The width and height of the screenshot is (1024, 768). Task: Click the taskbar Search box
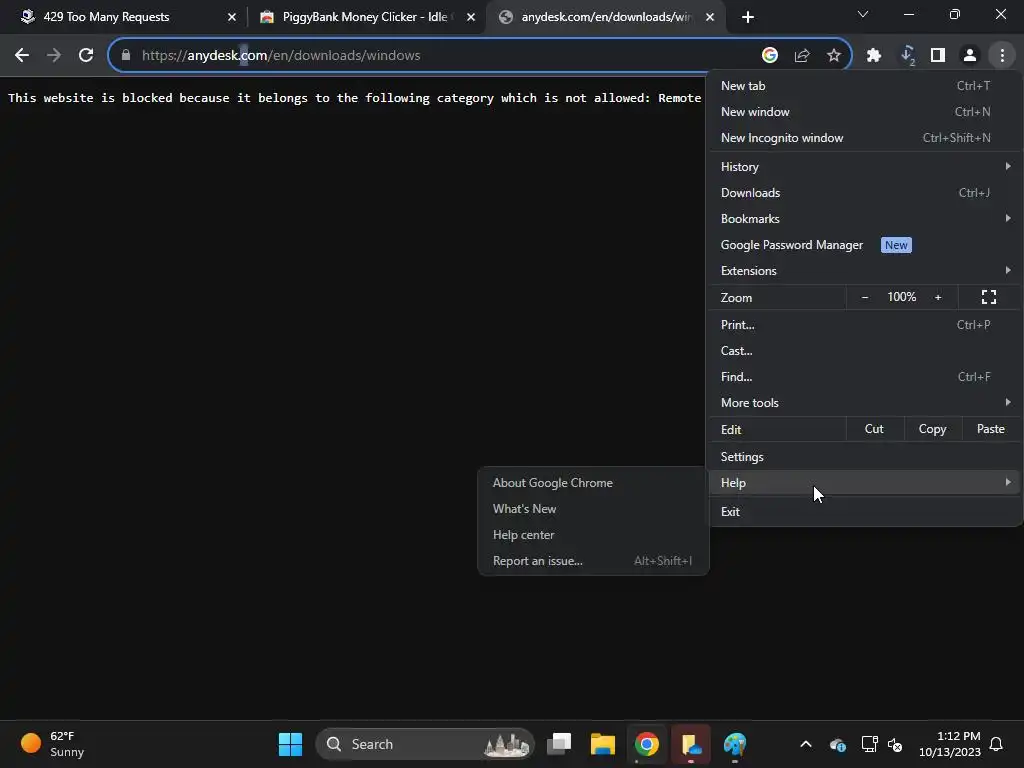click(x=425, y=744)
